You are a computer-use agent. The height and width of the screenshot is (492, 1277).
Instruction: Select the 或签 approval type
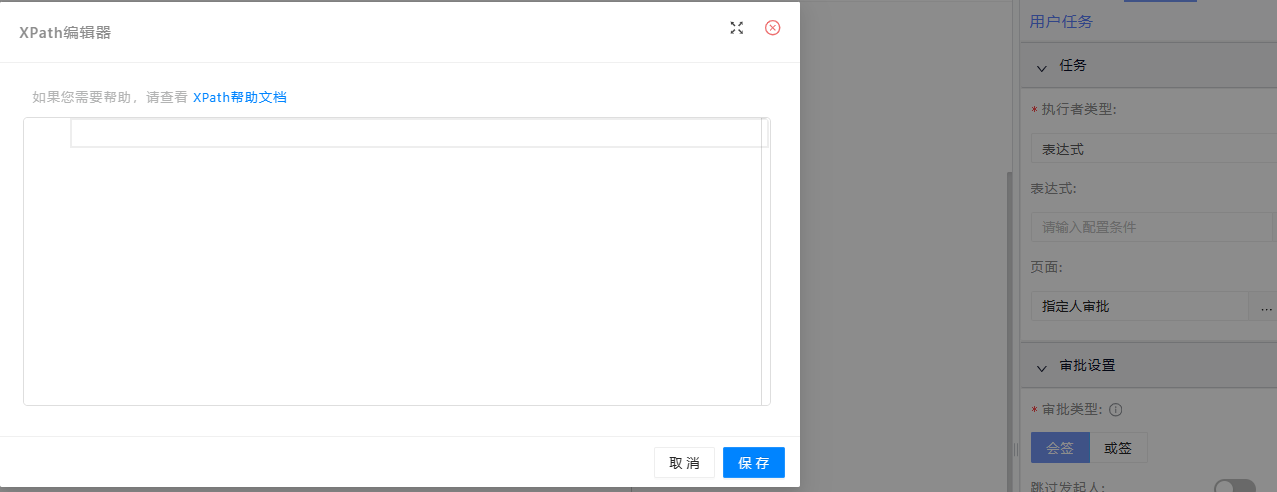(1118, 448)
